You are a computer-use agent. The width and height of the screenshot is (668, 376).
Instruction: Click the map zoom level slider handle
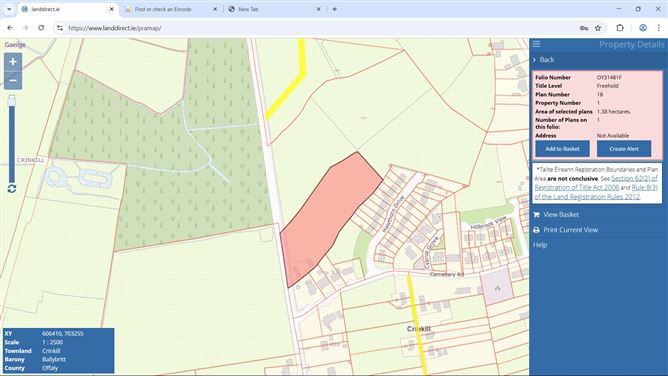click(x=12, y=100)
